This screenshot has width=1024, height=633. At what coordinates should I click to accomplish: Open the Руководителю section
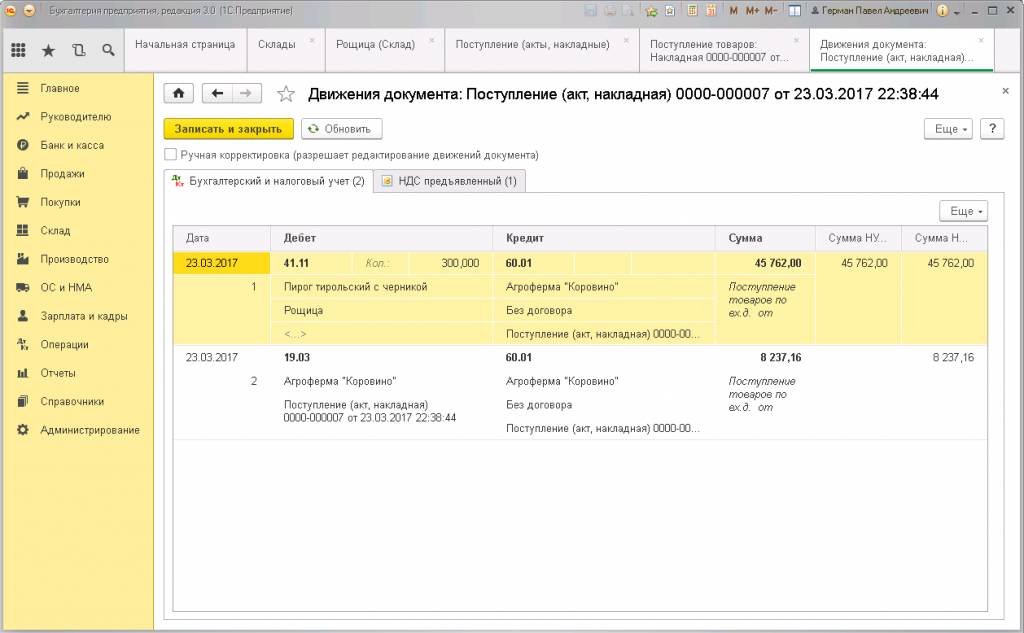(78, 117)
